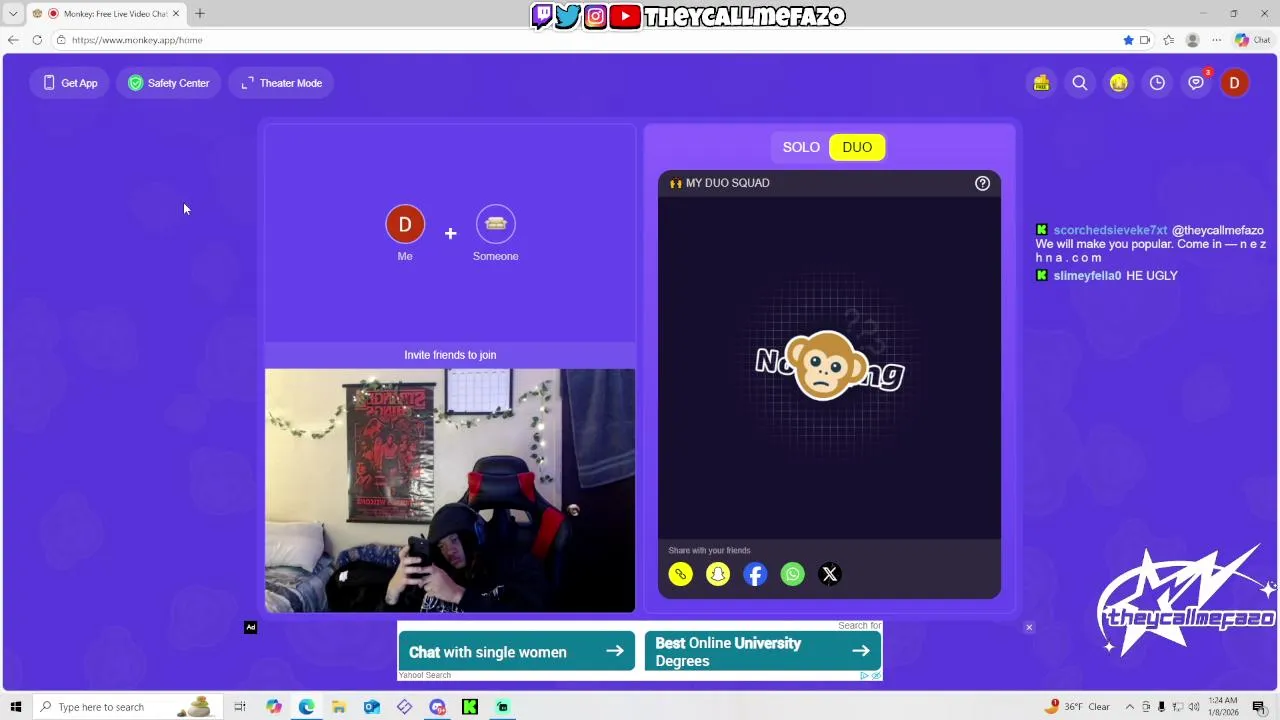Open Microsoft Edge on the taskbar
This screenshot has height=720, width=1280.
[x=306, y=707]
